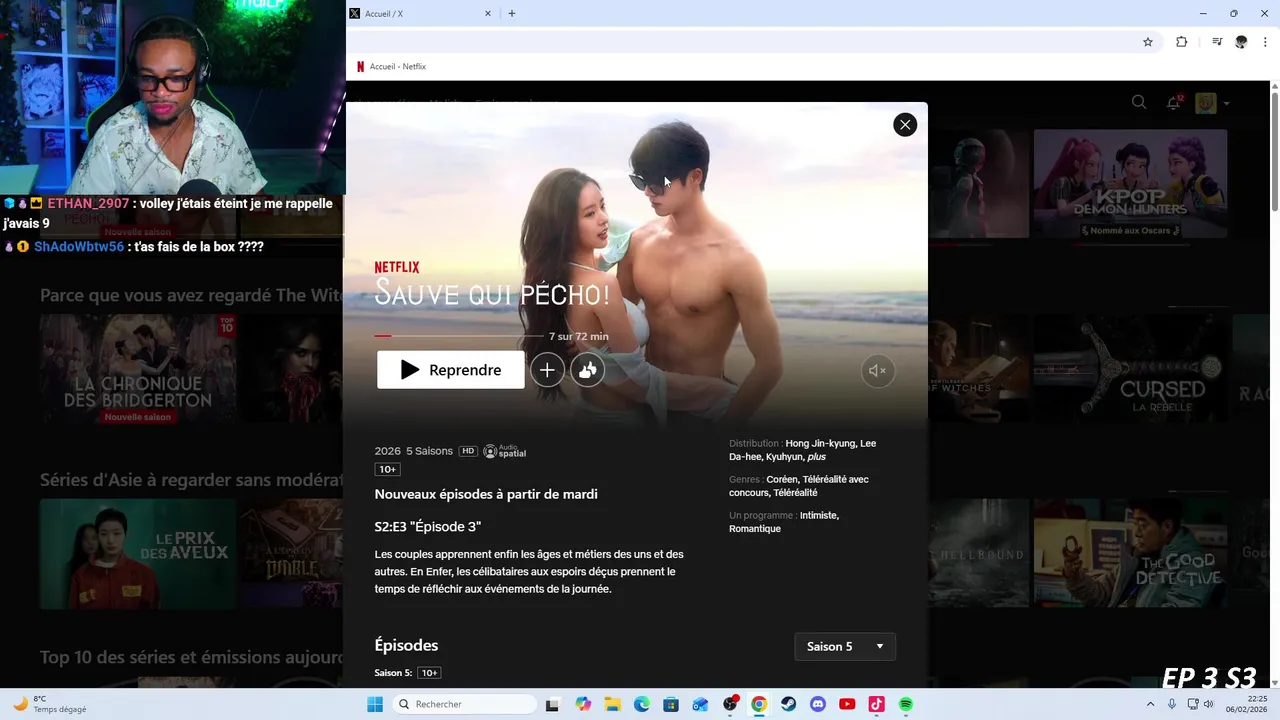Open The Good Detective thumbnail
Viewport: 1280px width, 720px height.
(1130, 553)
